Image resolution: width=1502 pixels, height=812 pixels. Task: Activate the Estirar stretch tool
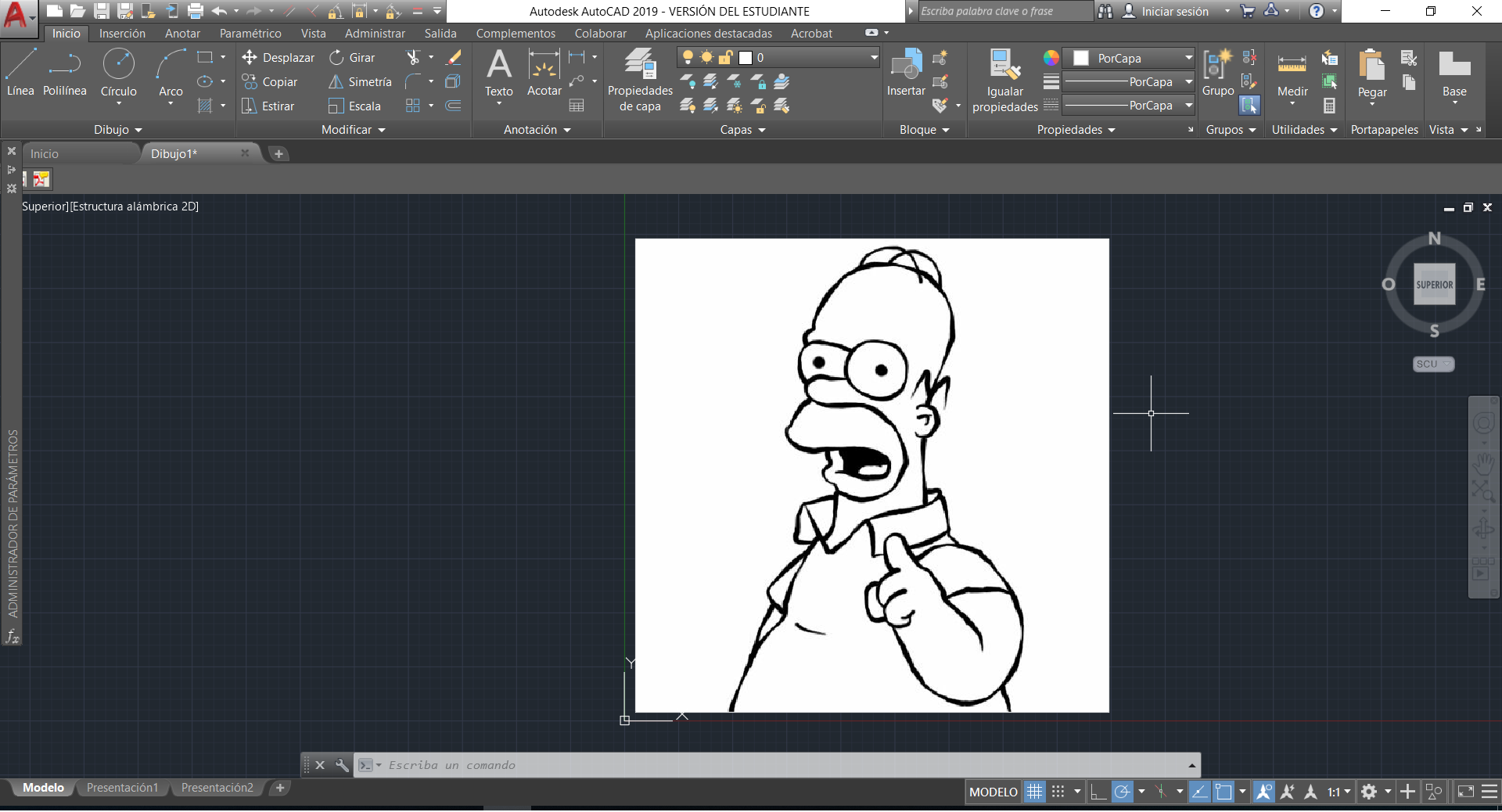pyautogui.click(x=268, y=106)
